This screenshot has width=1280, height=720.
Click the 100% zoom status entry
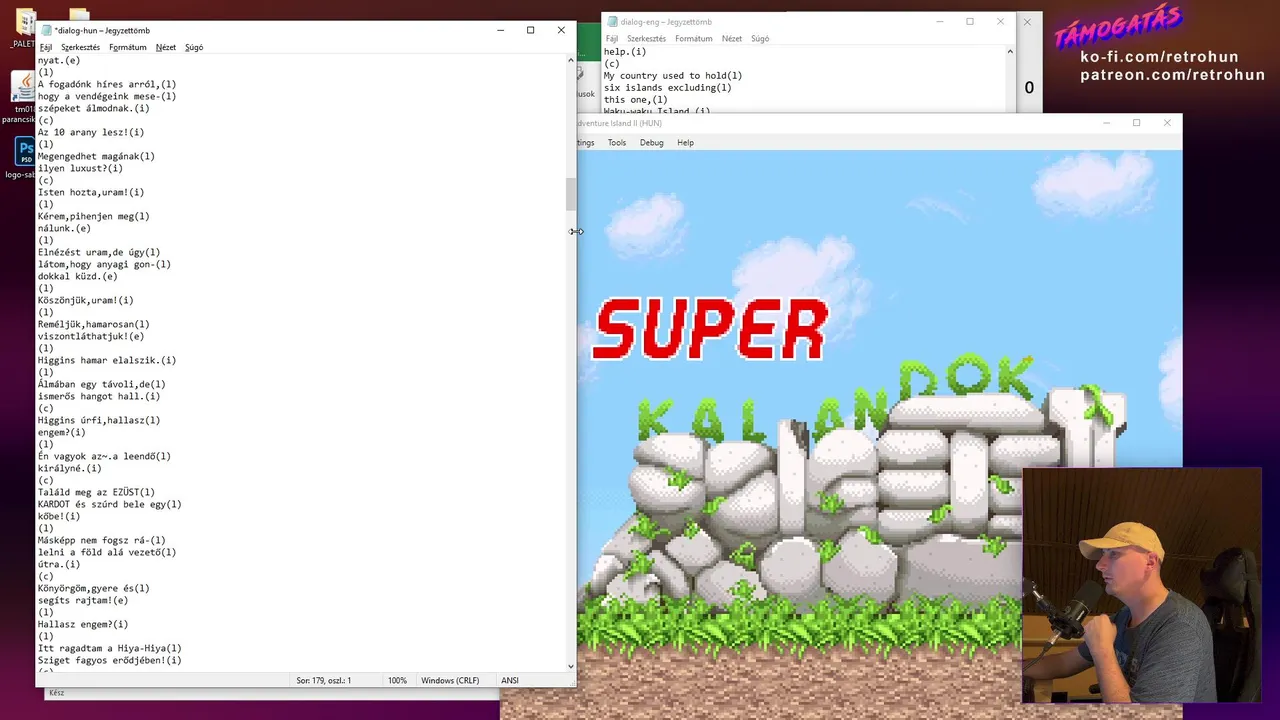[x=397, y=681]
